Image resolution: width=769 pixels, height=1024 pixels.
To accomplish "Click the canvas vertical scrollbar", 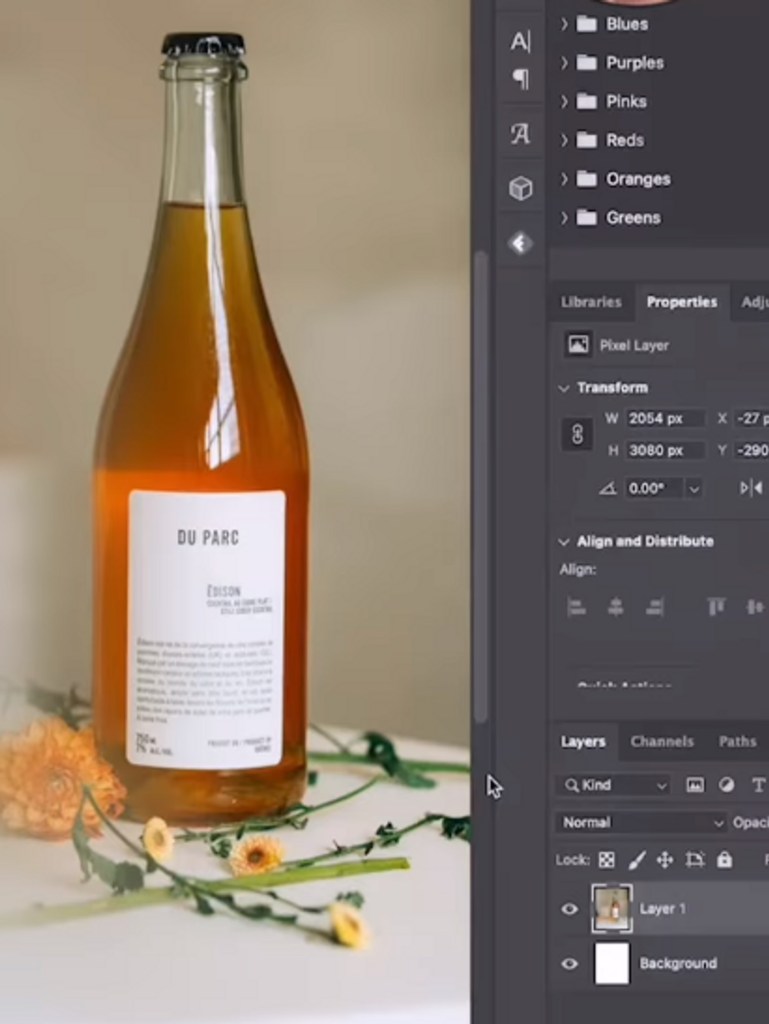I will coord(481,487).
